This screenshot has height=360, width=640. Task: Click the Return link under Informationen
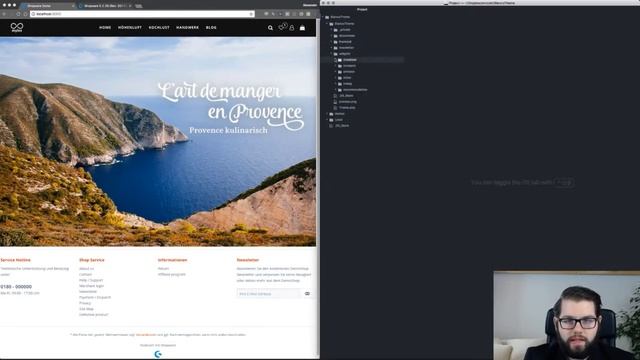click(163, 269)
